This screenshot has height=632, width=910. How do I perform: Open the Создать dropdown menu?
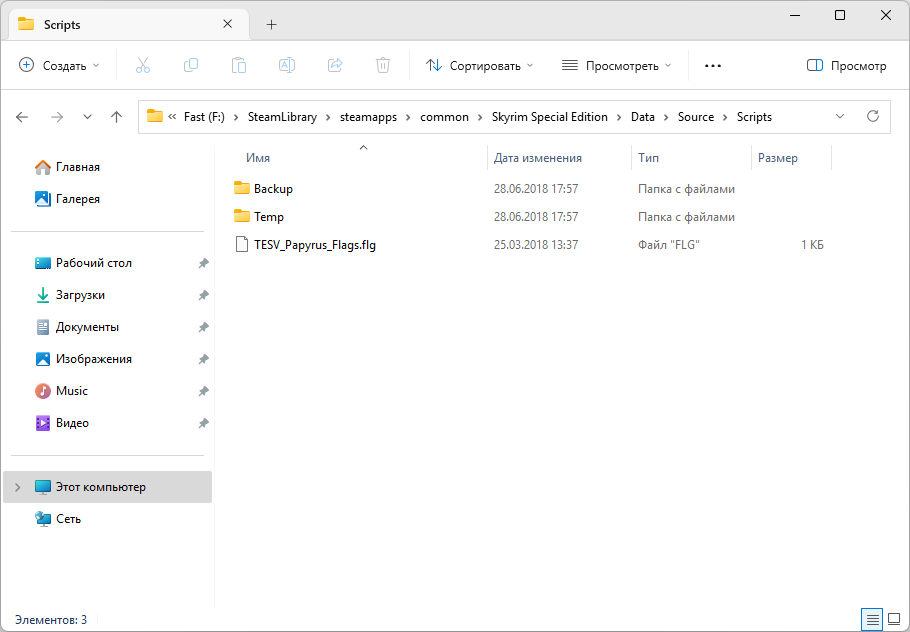[x=60, y=65]
